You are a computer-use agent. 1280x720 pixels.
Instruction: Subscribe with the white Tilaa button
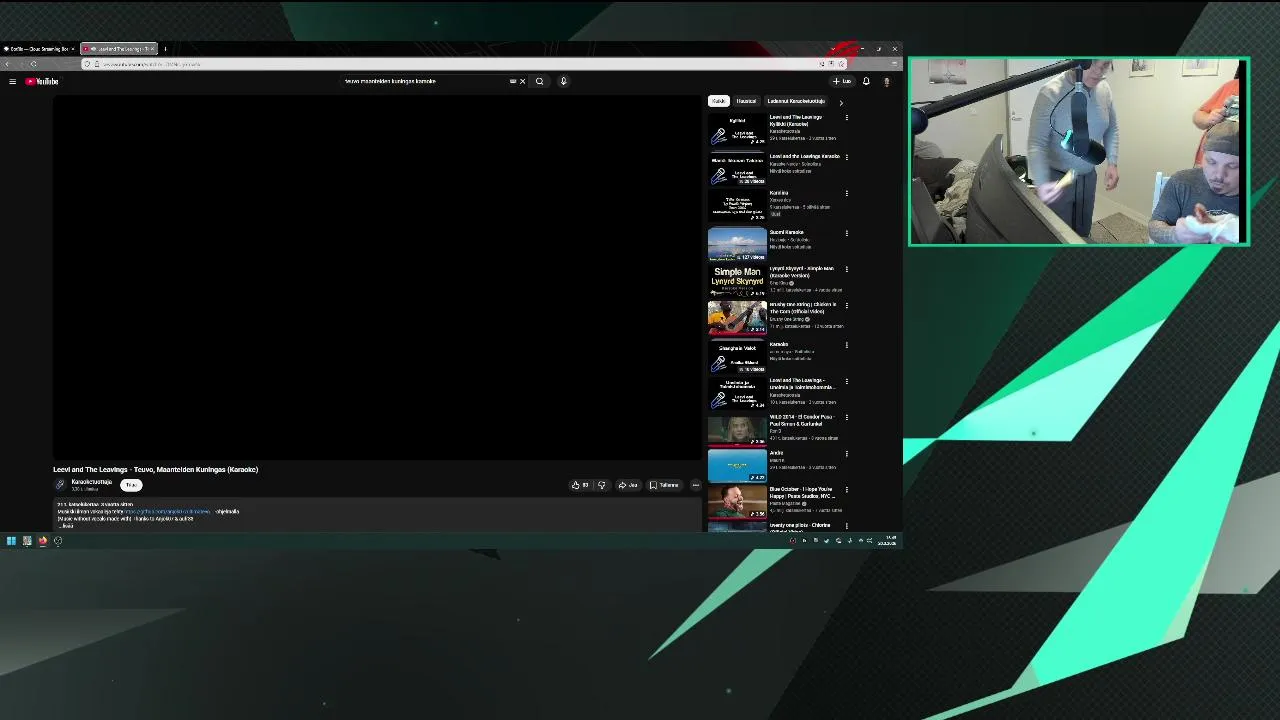pos(131,485)
